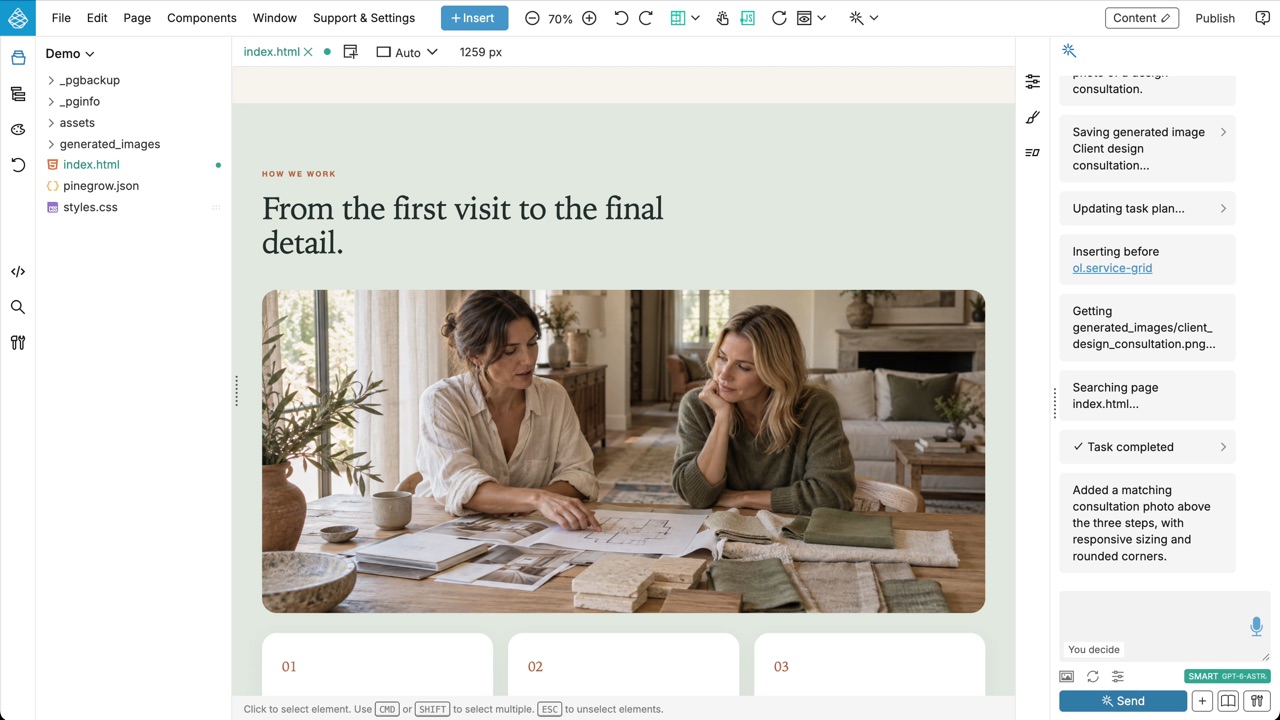Start voice input with microphone icon
1280x720 pixels.
(x=1256, y=626)
